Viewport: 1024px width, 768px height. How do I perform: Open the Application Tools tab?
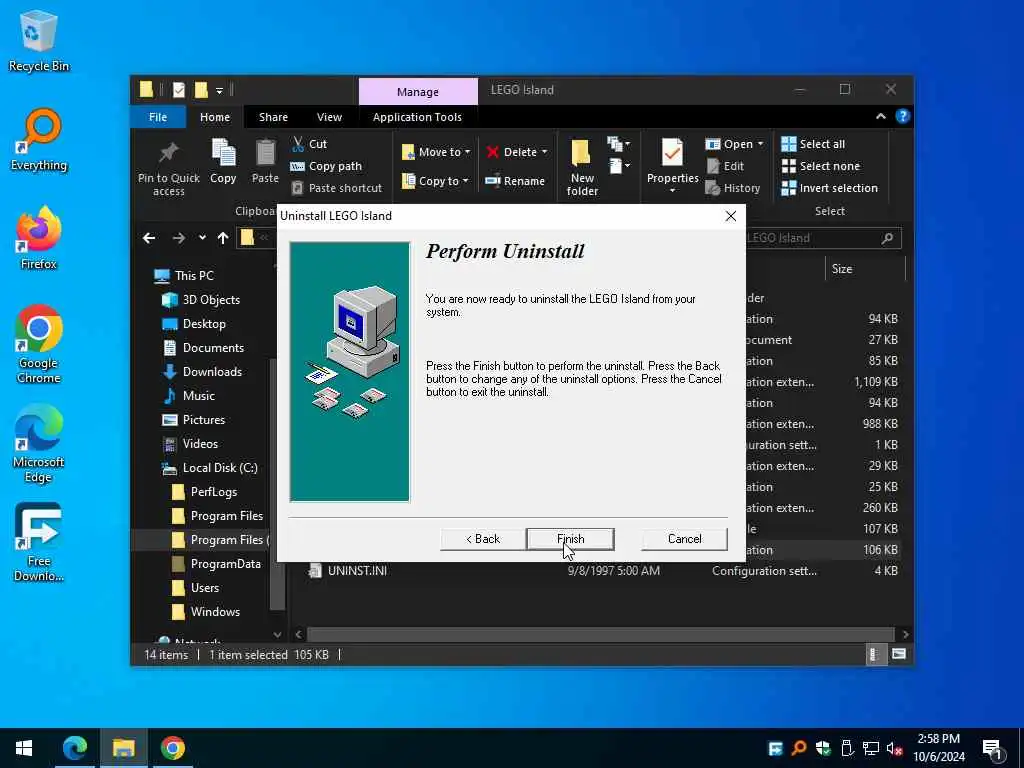[x=417, y=117]
